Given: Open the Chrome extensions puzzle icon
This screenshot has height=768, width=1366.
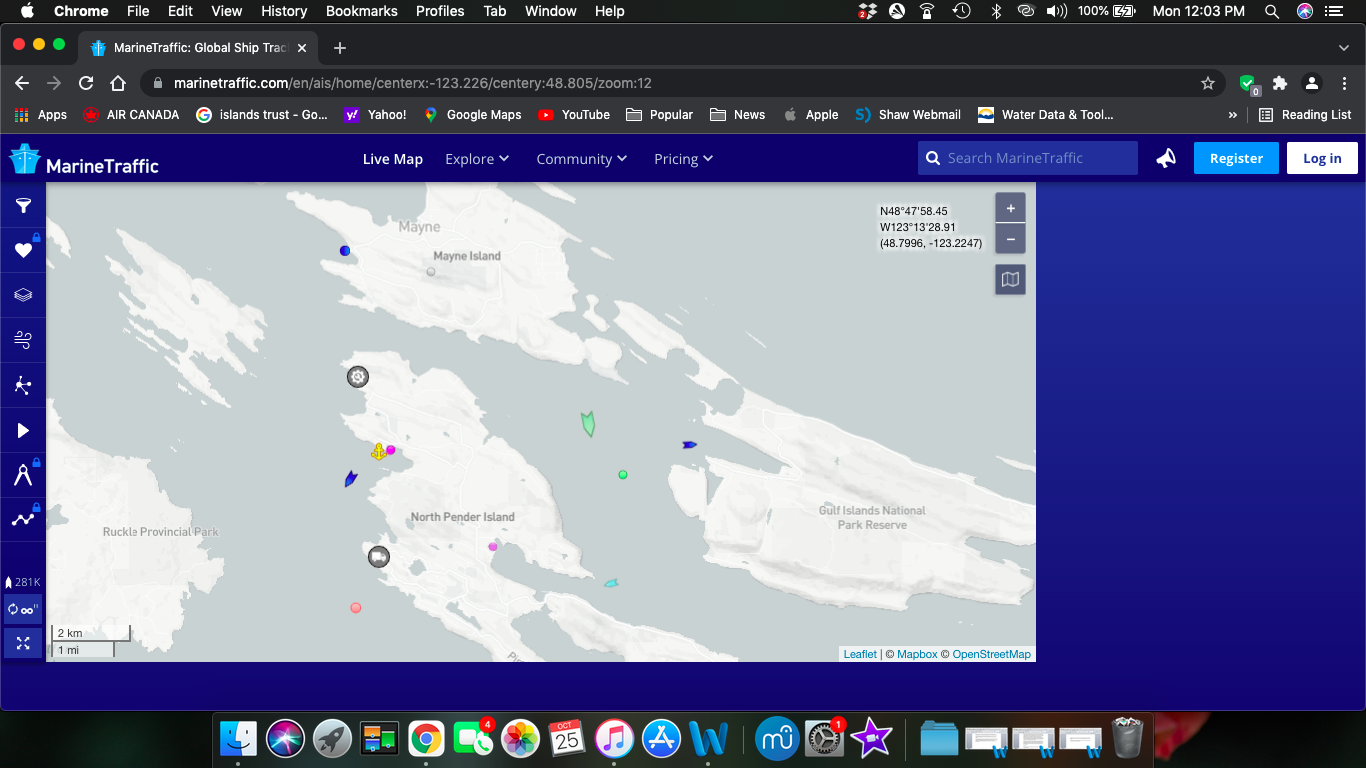Looking at the screenshot, I should tap(1280, 83).
